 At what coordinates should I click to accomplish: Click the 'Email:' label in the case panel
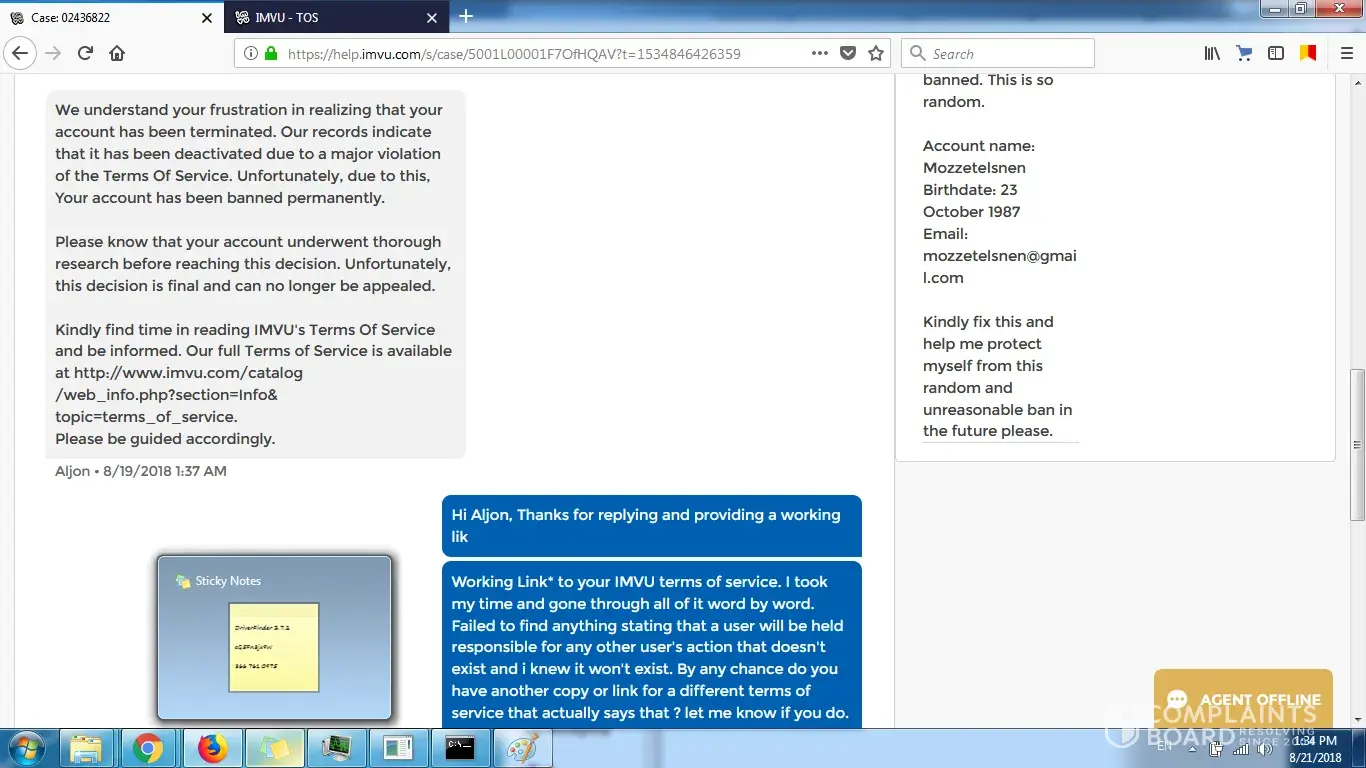tap(945, 234)
